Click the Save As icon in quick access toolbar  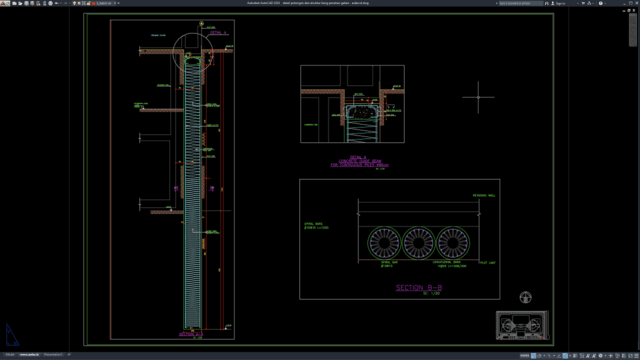[x=32, y=3]
